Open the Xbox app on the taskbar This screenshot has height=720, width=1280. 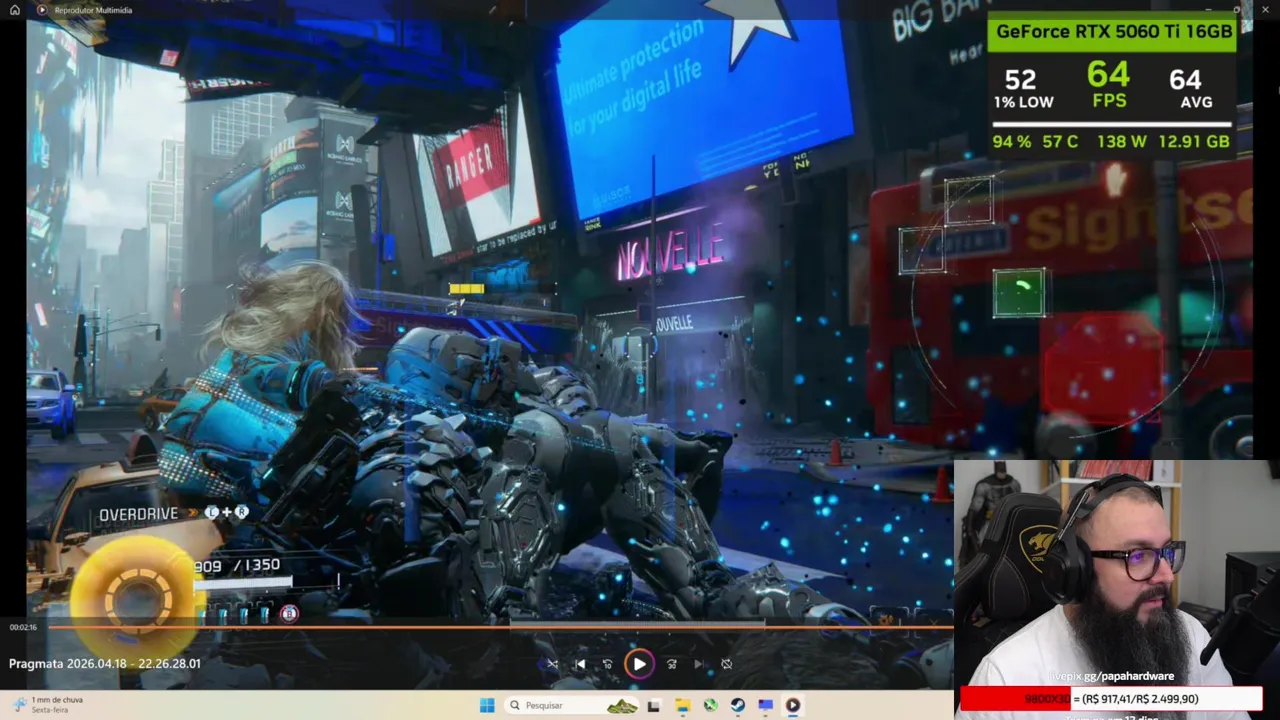[x=710, y=705]
